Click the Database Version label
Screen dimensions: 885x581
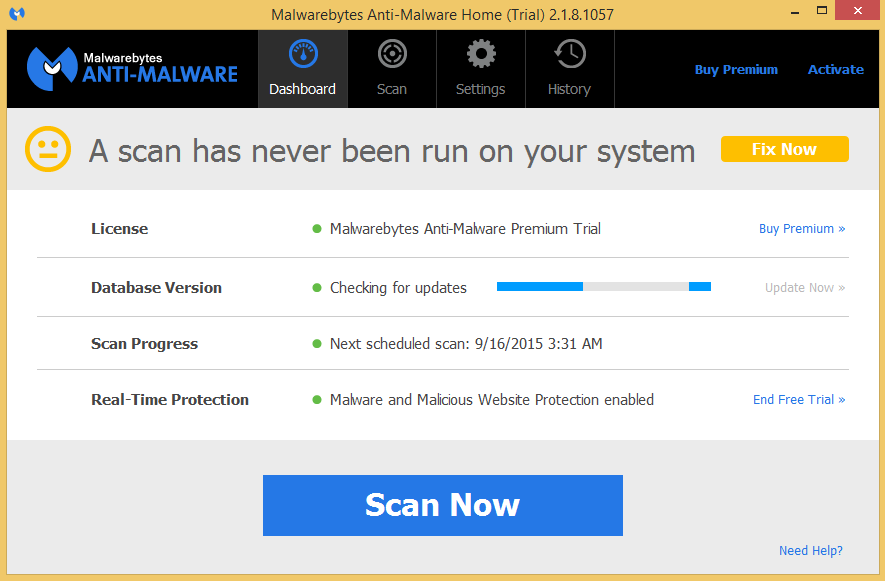[156, 287]
